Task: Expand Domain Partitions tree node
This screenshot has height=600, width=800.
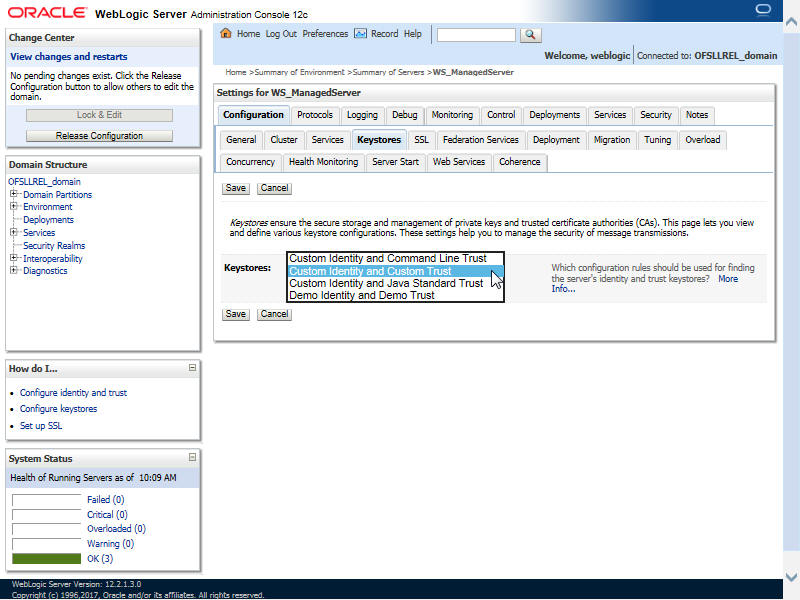Action: click(x=14, y=194)
